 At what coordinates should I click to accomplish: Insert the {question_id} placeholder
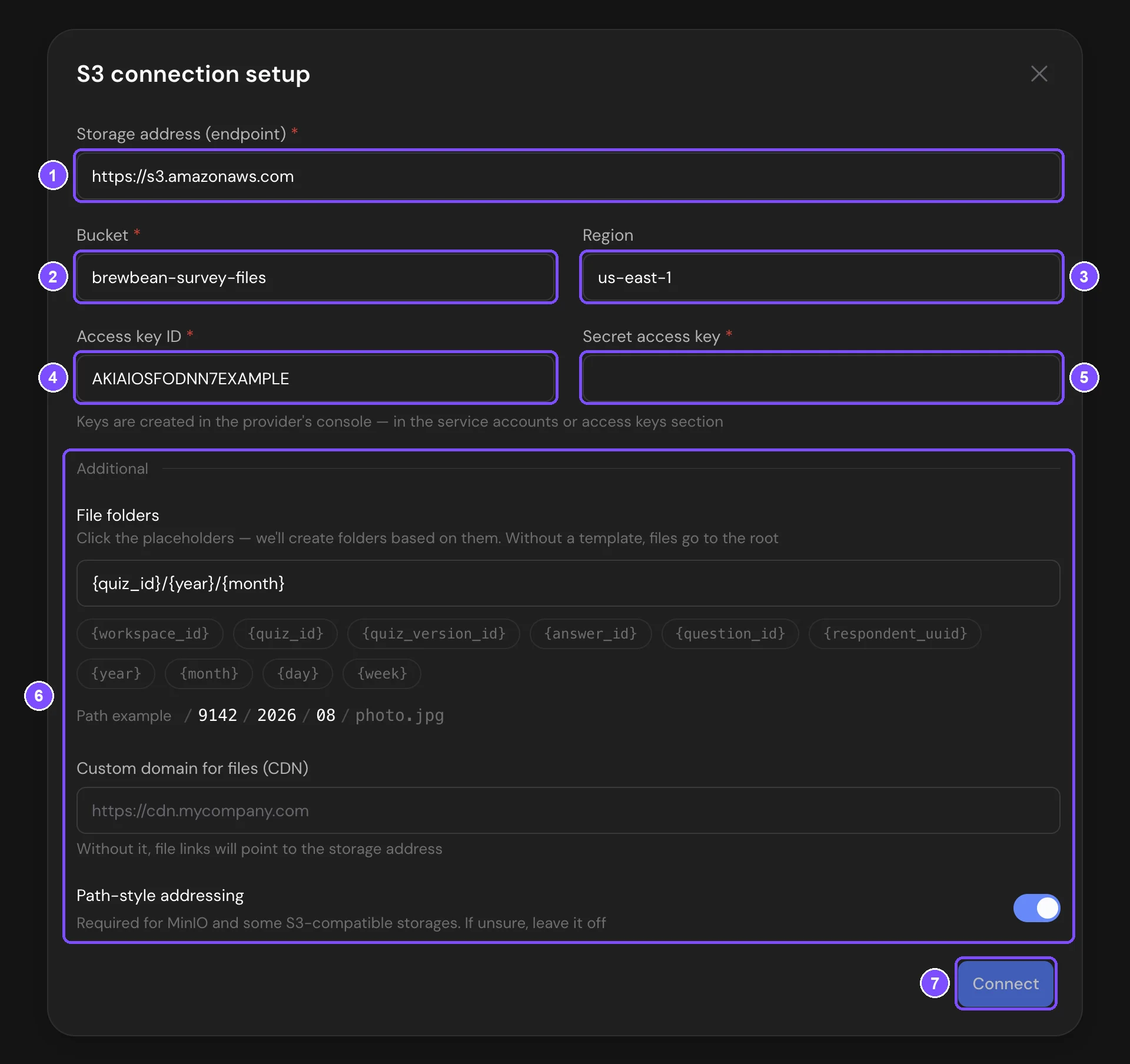(x=730, y=634)
